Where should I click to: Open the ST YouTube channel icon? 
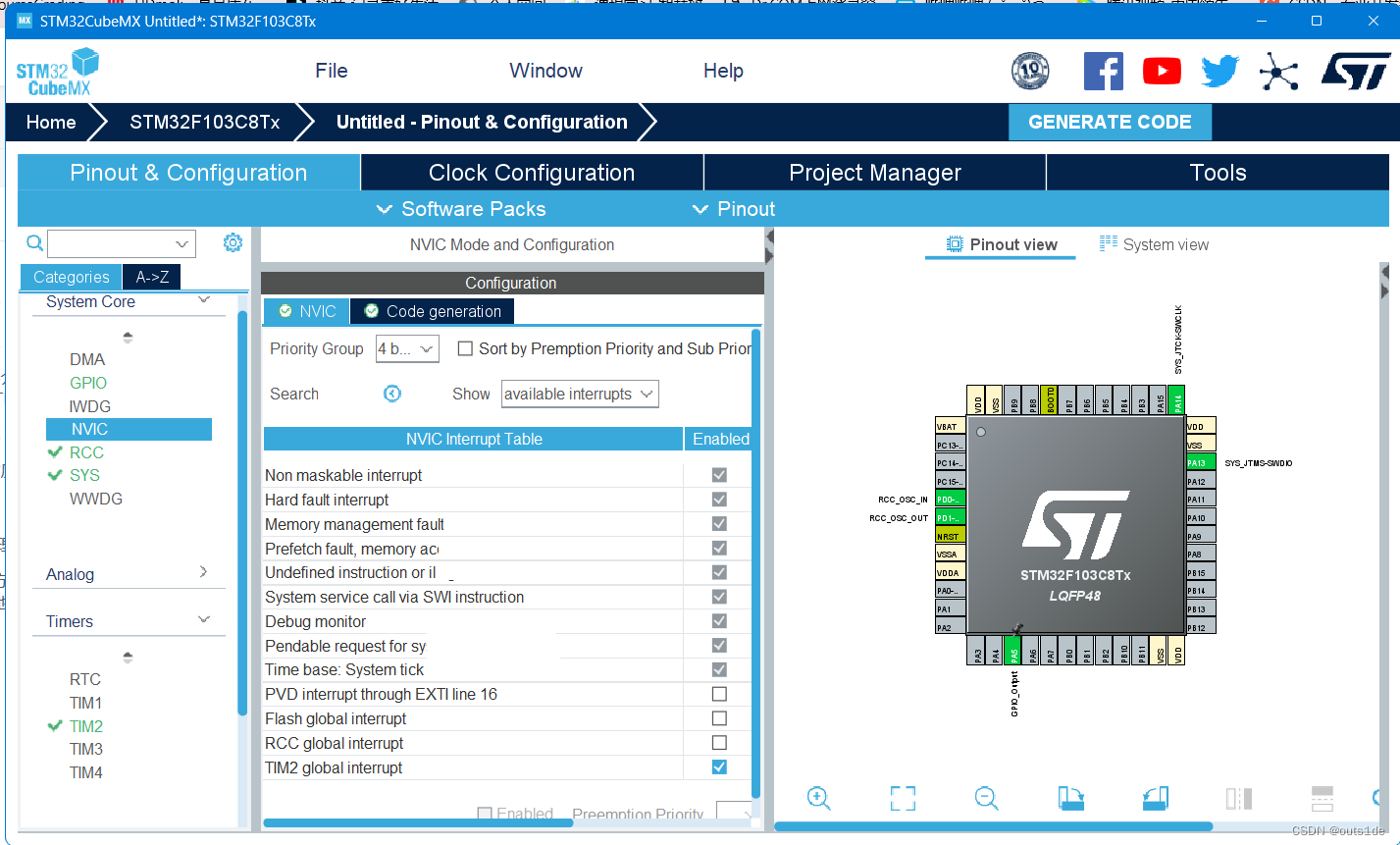tap(1162, 71)
